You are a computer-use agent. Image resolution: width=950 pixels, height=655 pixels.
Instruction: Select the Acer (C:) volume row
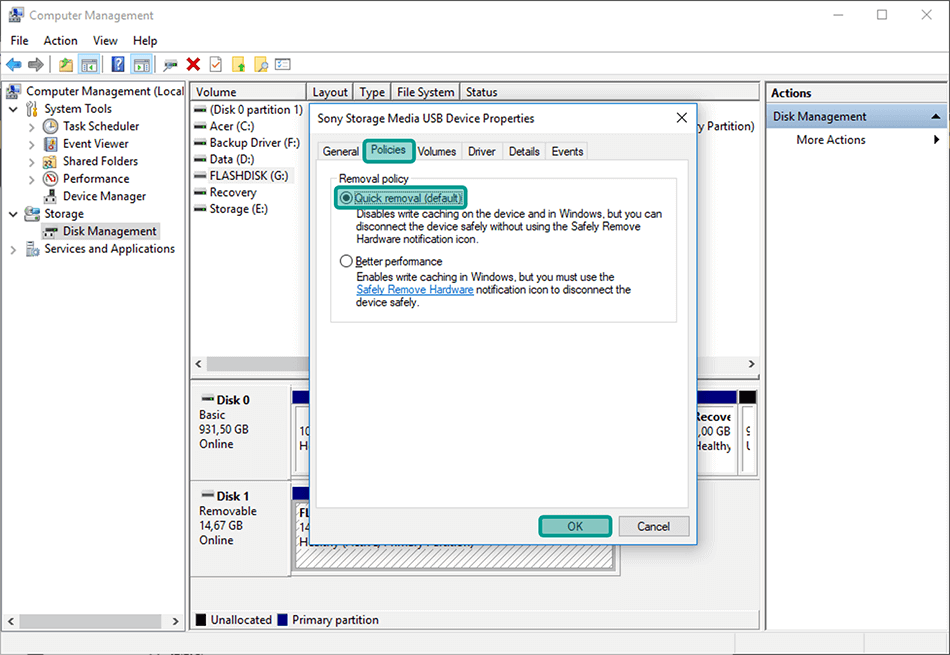224,126
